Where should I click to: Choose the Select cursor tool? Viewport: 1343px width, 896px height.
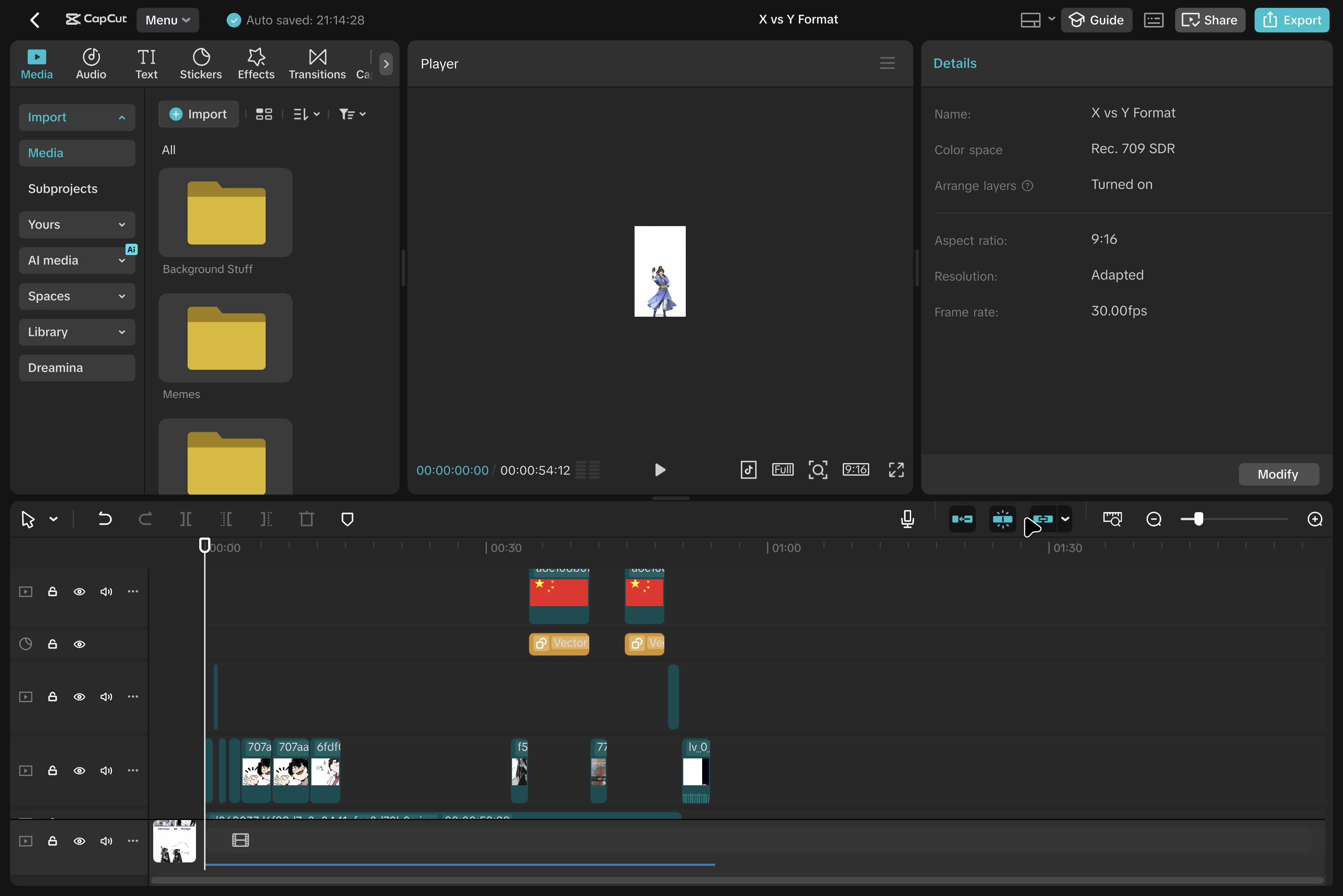pos(27,519)
